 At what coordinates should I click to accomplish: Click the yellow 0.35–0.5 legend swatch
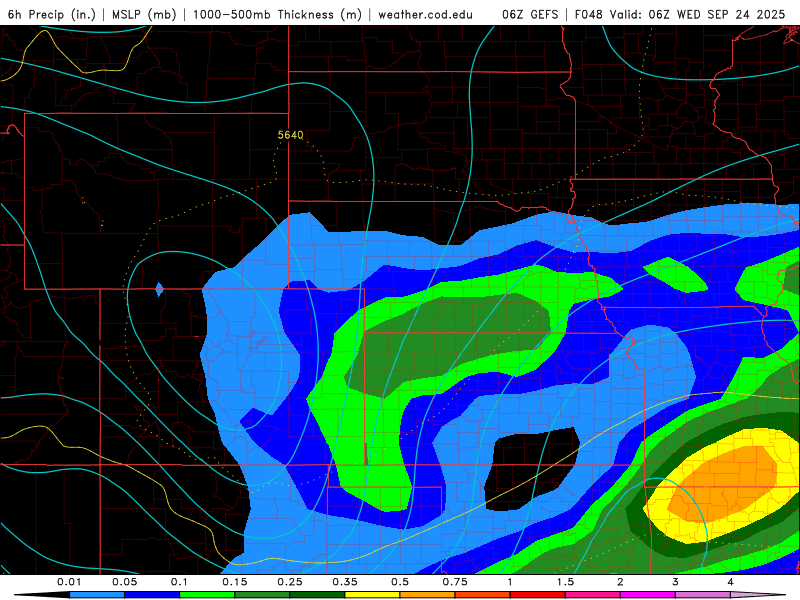click(372, 595)
